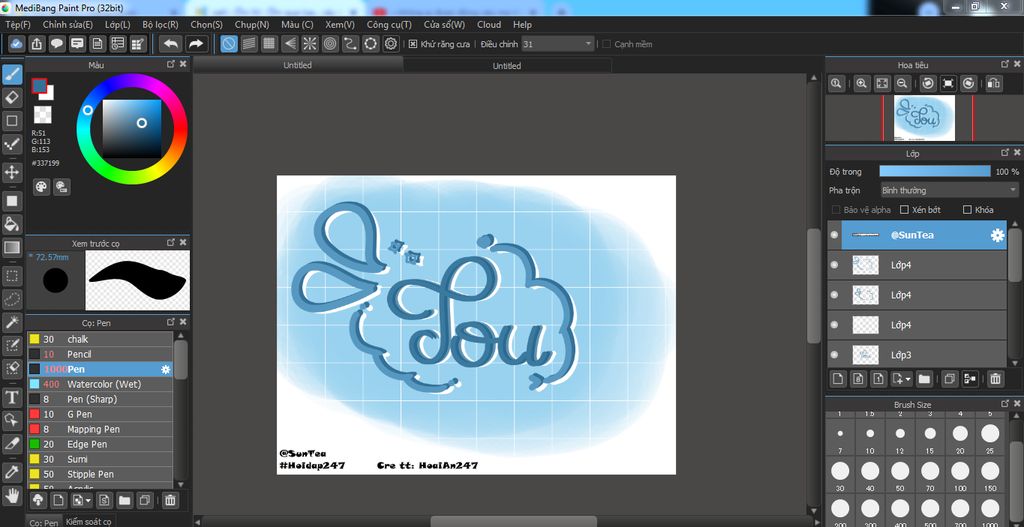Open @SunTea layer settings gear
This screenshot has height=527, width=1024.
pos(997,236)
